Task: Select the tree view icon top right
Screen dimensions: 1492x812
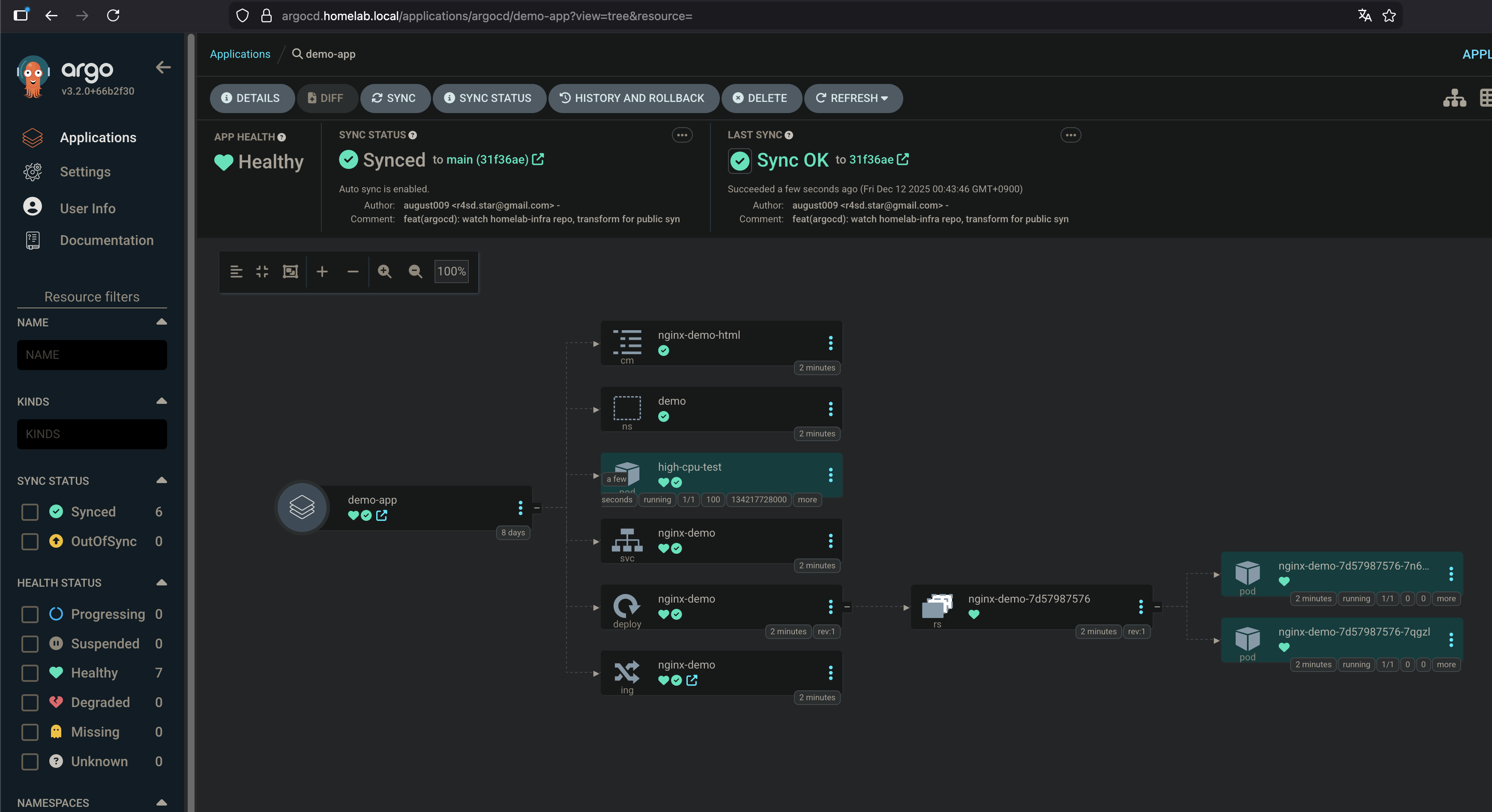Action: (1454, 98)
